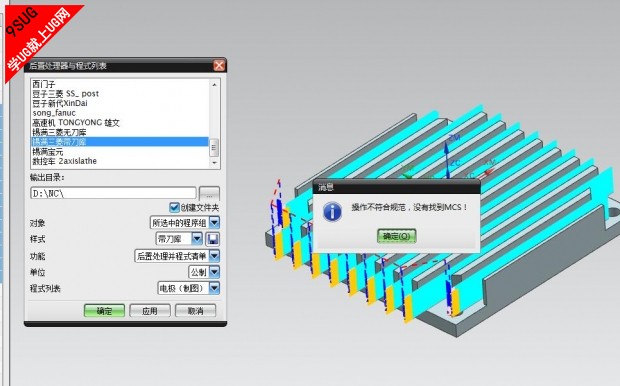The width and height of the screenshot is (620, 386).
Task: Open the 功能 后置处理并程式清单 dropdown
Action: [214, 256]
